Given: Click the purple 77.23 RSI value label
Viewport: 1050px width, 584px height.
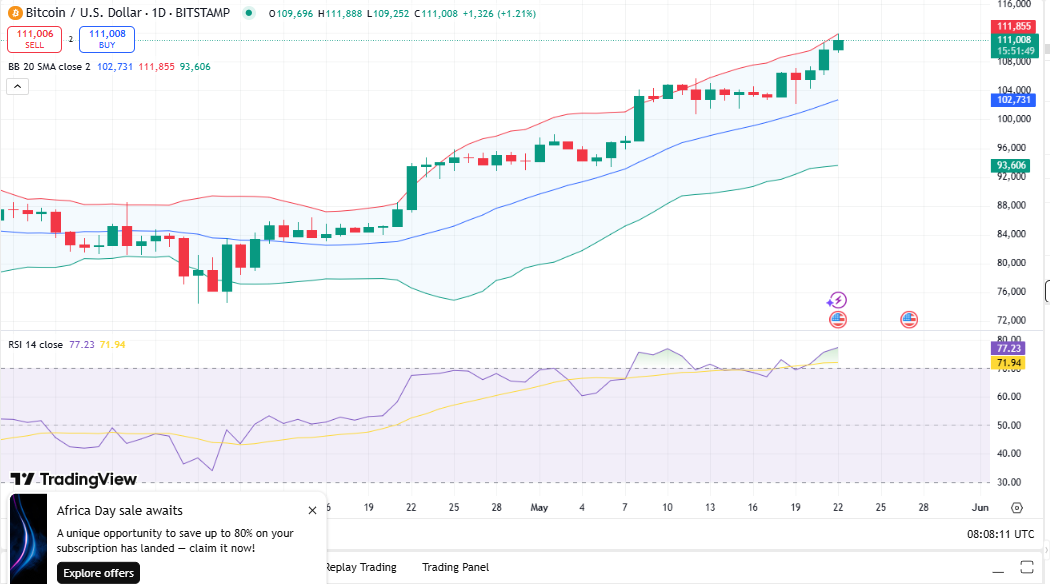Looking at the screenshot, I should 1008,348.
